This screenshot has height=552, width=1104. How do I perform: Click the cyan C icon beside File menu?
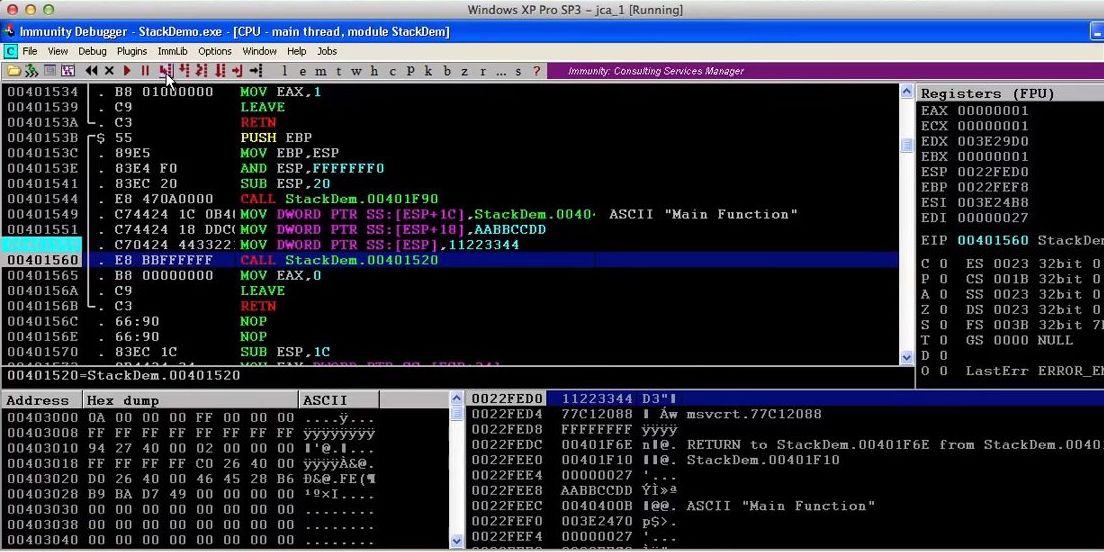coord(10,51)
